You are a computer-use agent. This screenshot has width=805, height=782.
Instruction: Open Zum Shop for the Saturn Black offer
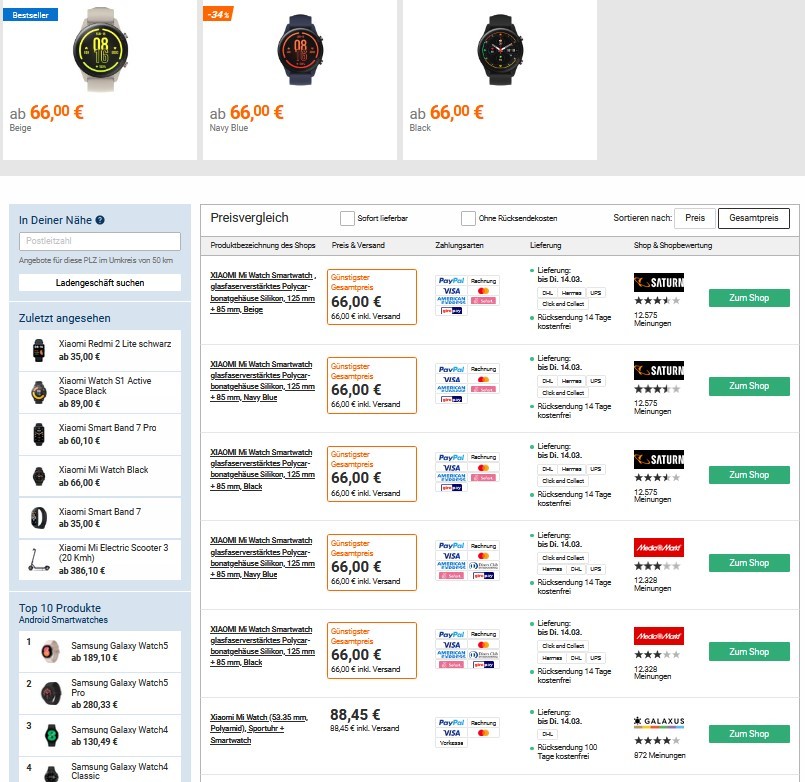tap(749, 475)
